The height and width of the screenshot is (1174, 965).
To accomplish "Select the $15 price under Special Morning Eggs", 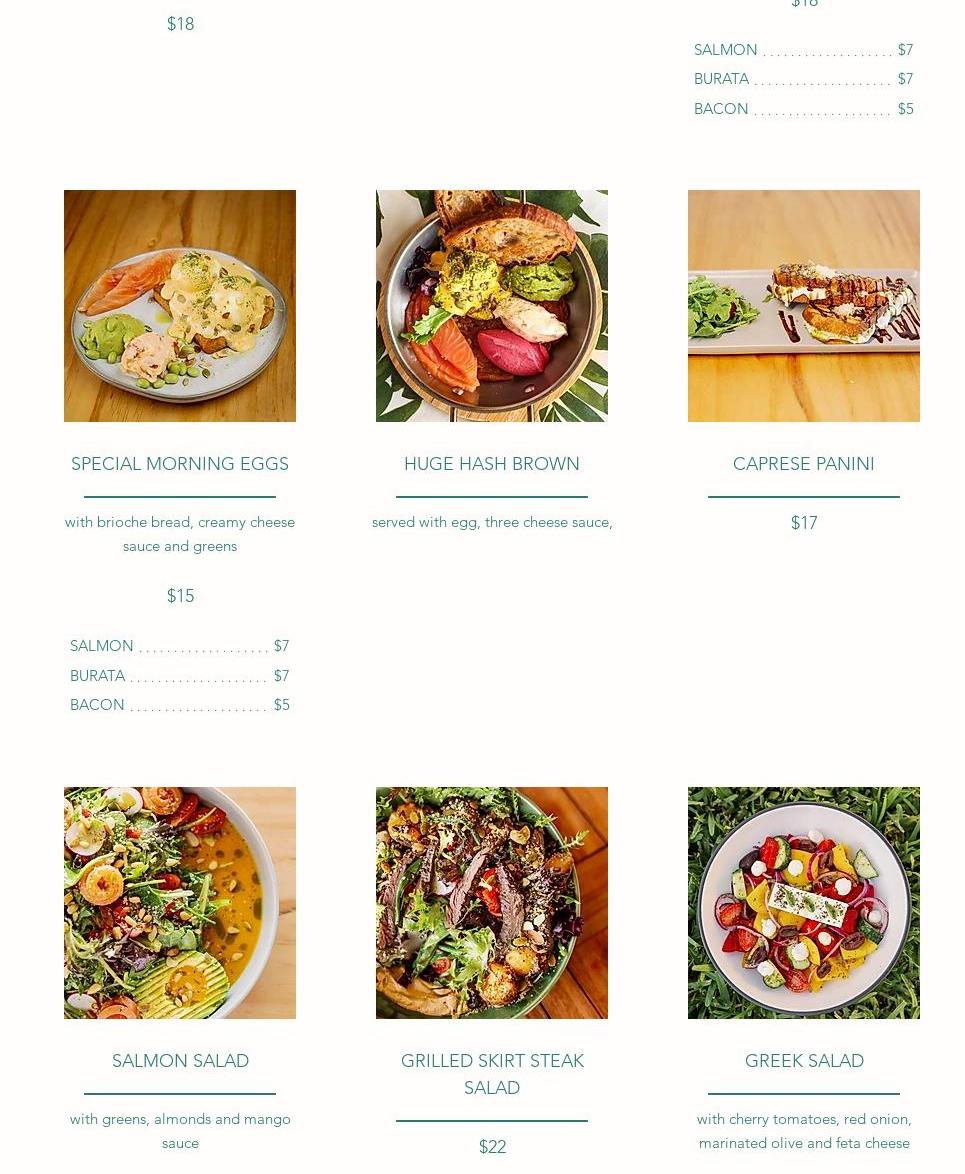I will click(180, 595).
